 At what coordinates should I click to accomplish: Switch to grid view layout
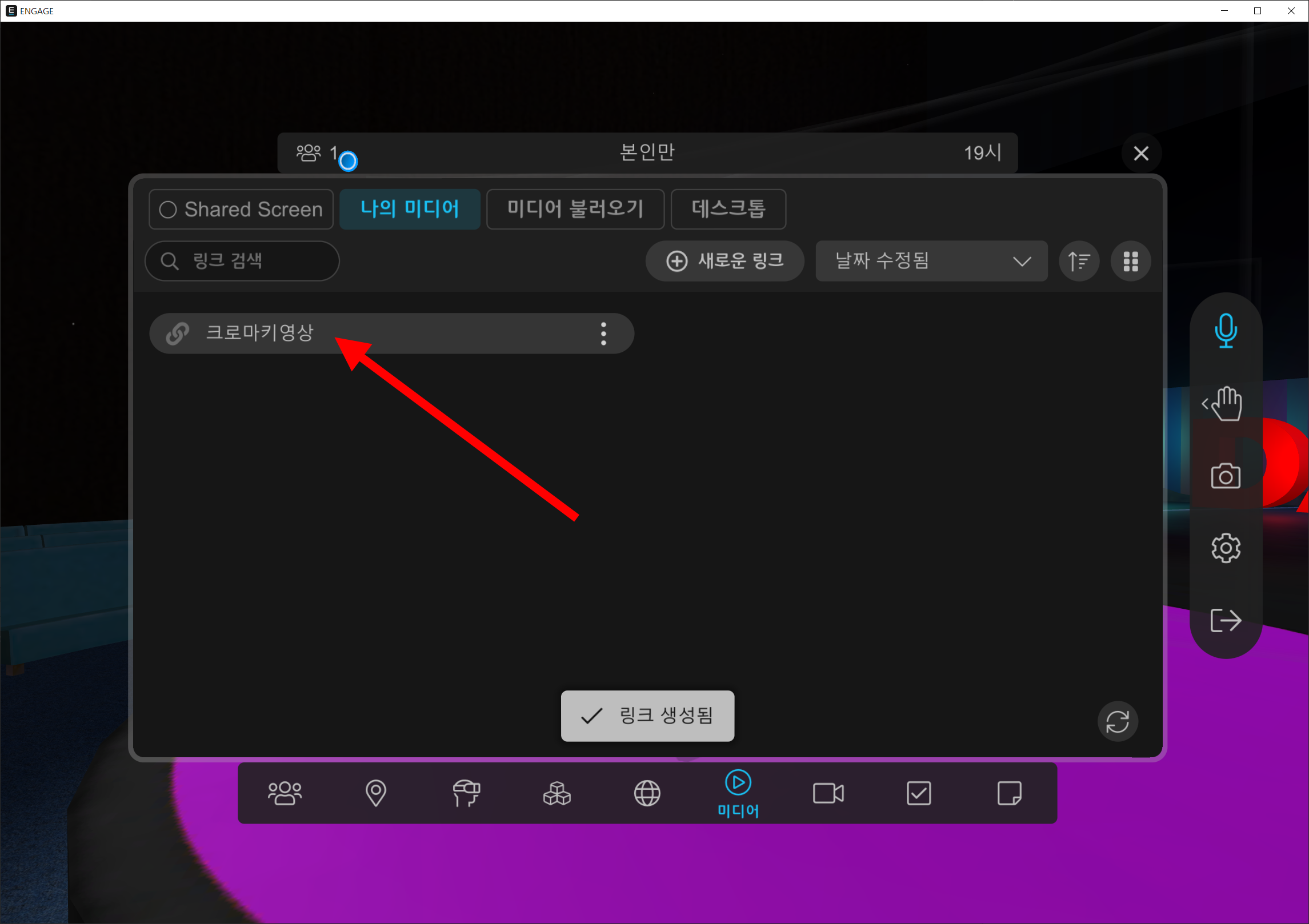(x=1130, y=262)
